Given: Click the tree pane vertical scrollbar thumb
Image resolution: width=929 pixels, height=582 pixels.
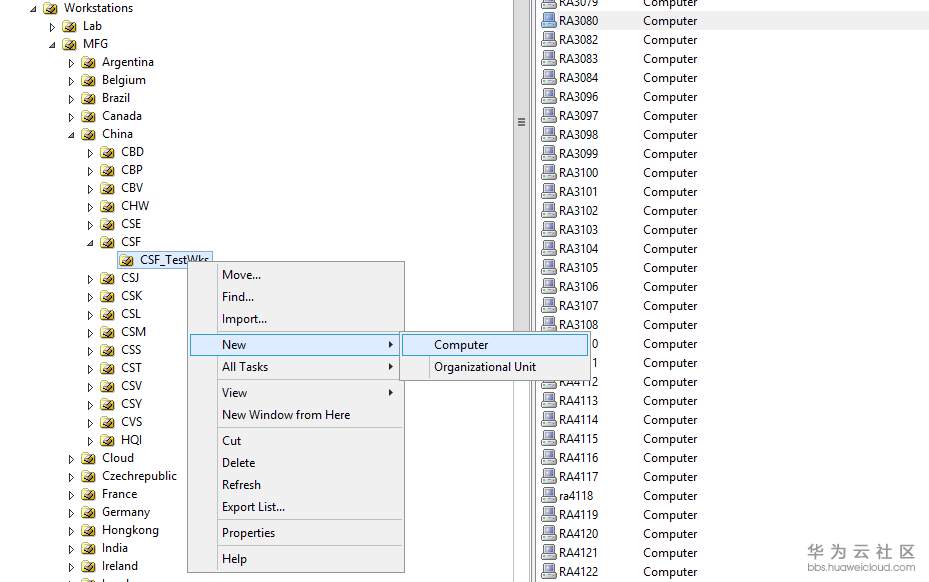Looking at the screenshot, I should click(x=521, y=122).
